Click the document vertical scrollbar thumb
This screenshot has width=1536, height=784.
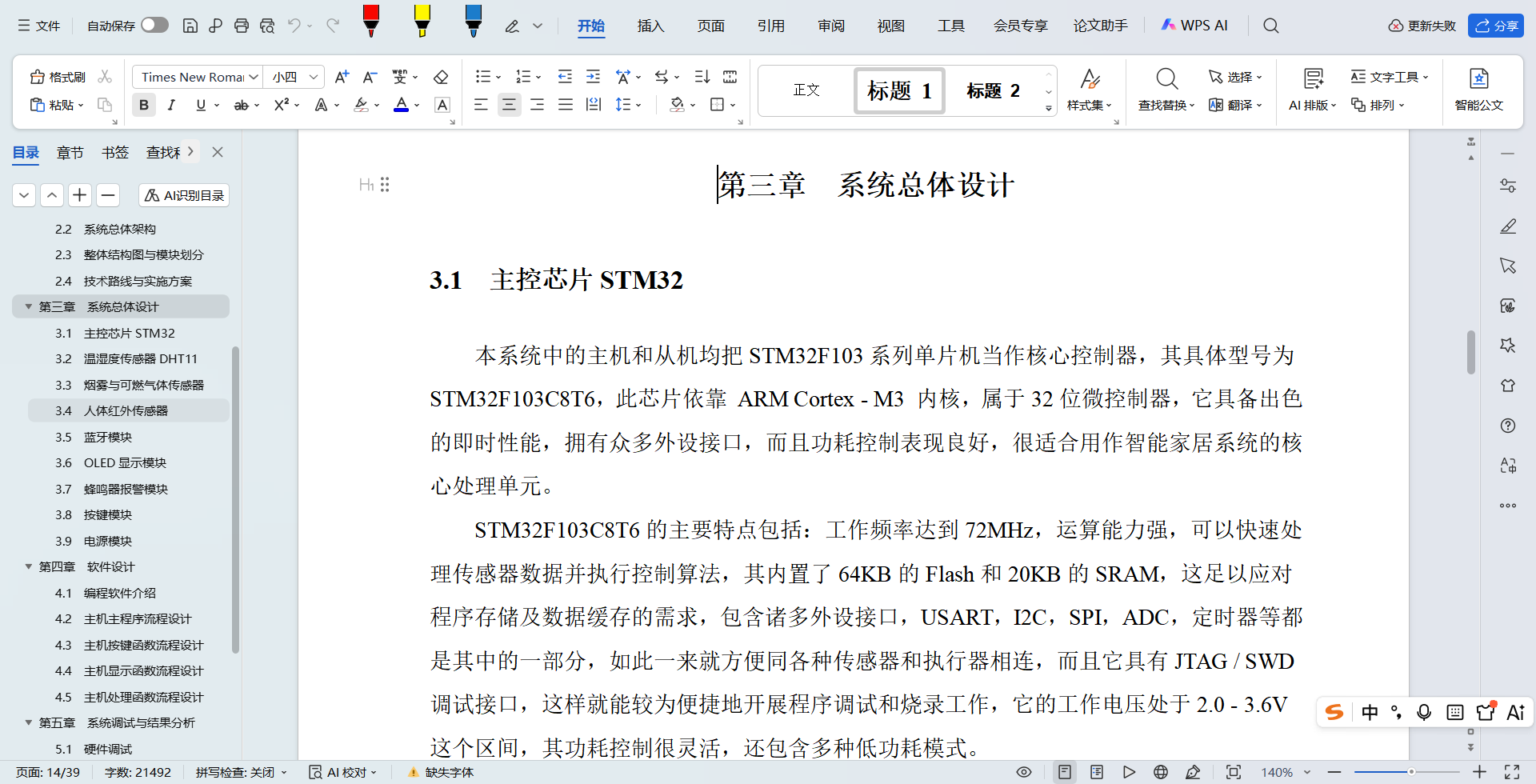1471,352
